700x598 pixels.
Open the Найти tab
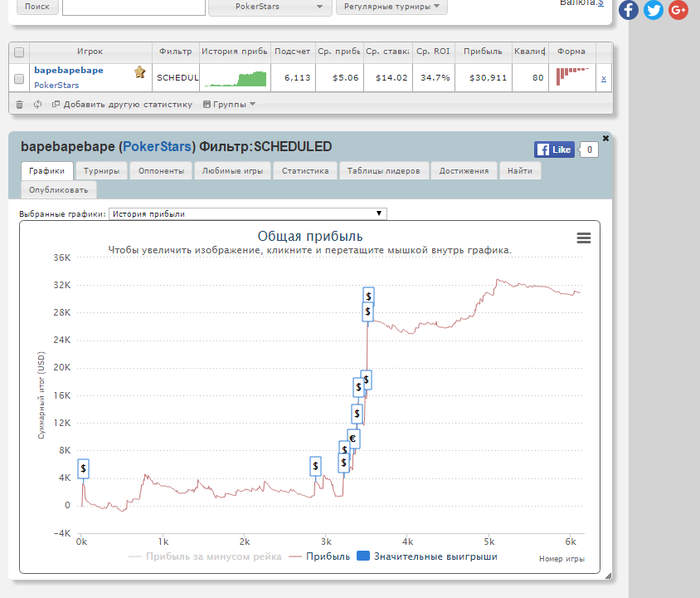click(520, 171)
